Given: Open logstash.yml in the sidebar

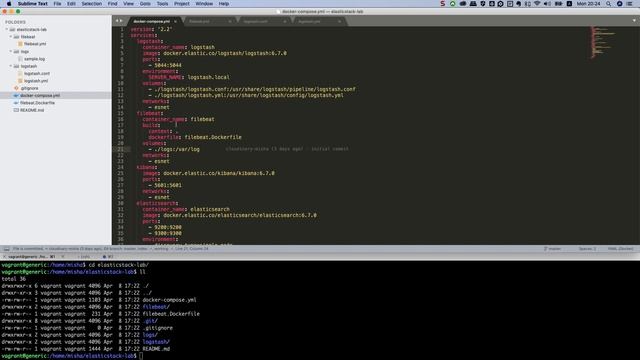Looking at the screenshot, I should click(x=36, y=81).
